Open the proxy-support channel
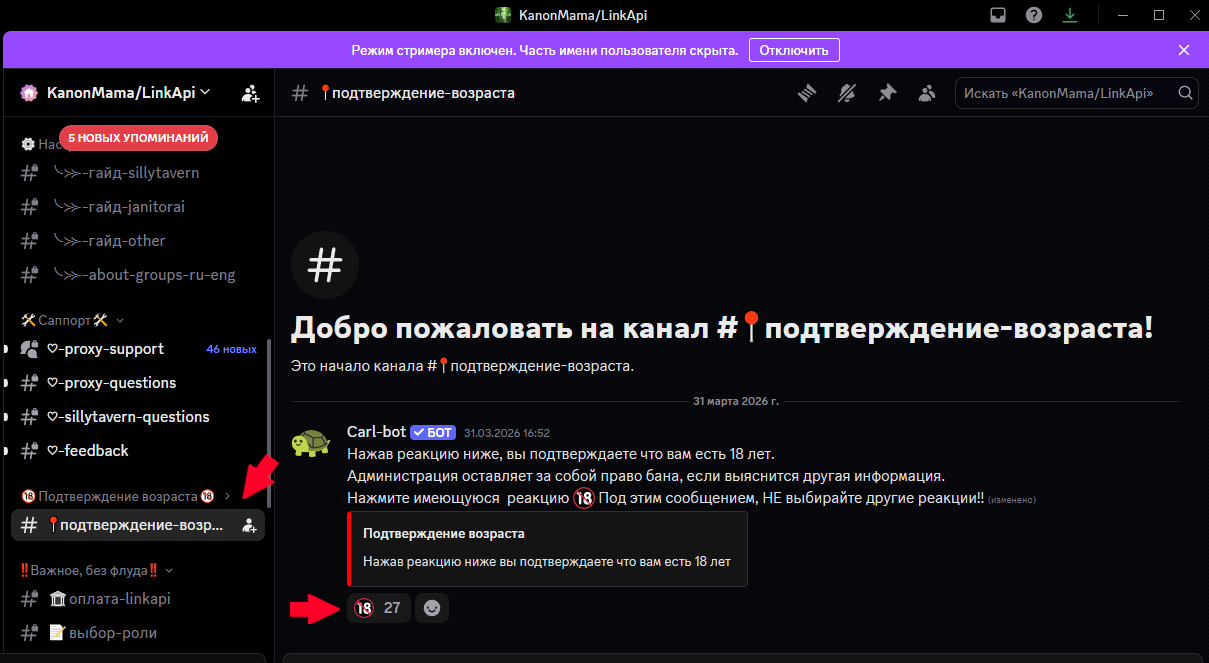1209x663 pixels. click(x=137, y=349)
